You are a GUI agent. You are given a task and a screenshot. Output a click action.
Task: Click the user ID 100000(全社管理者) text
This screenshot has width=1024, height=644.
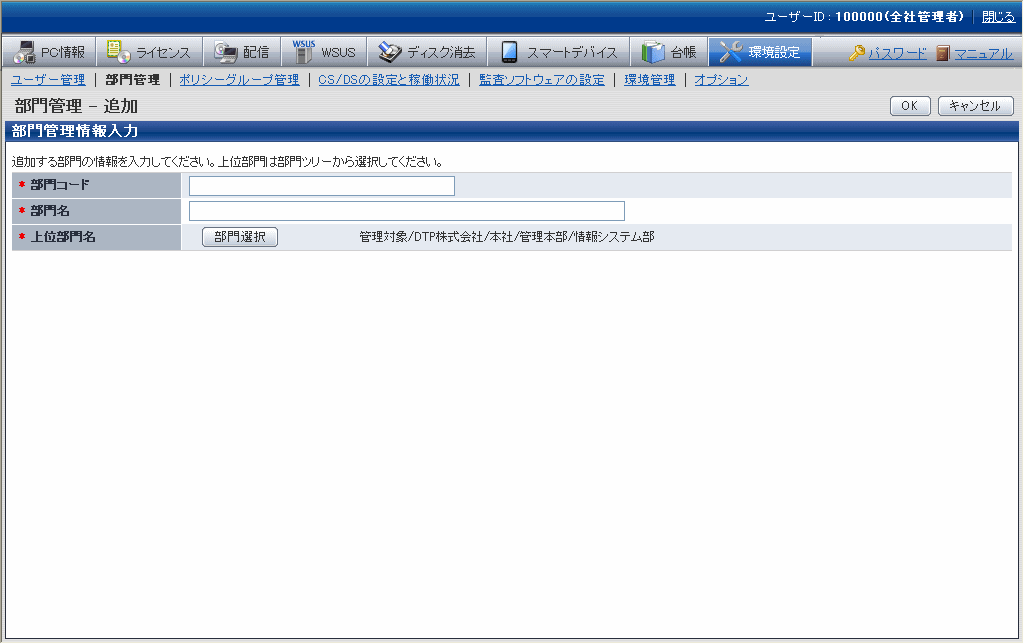tap(899, 17)
